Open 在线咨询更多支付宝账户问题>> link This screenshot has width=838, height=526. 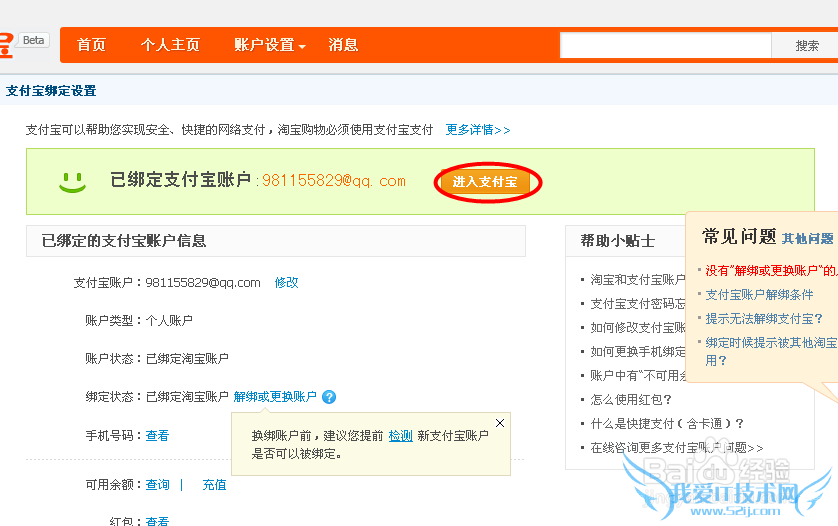(677, 447)
